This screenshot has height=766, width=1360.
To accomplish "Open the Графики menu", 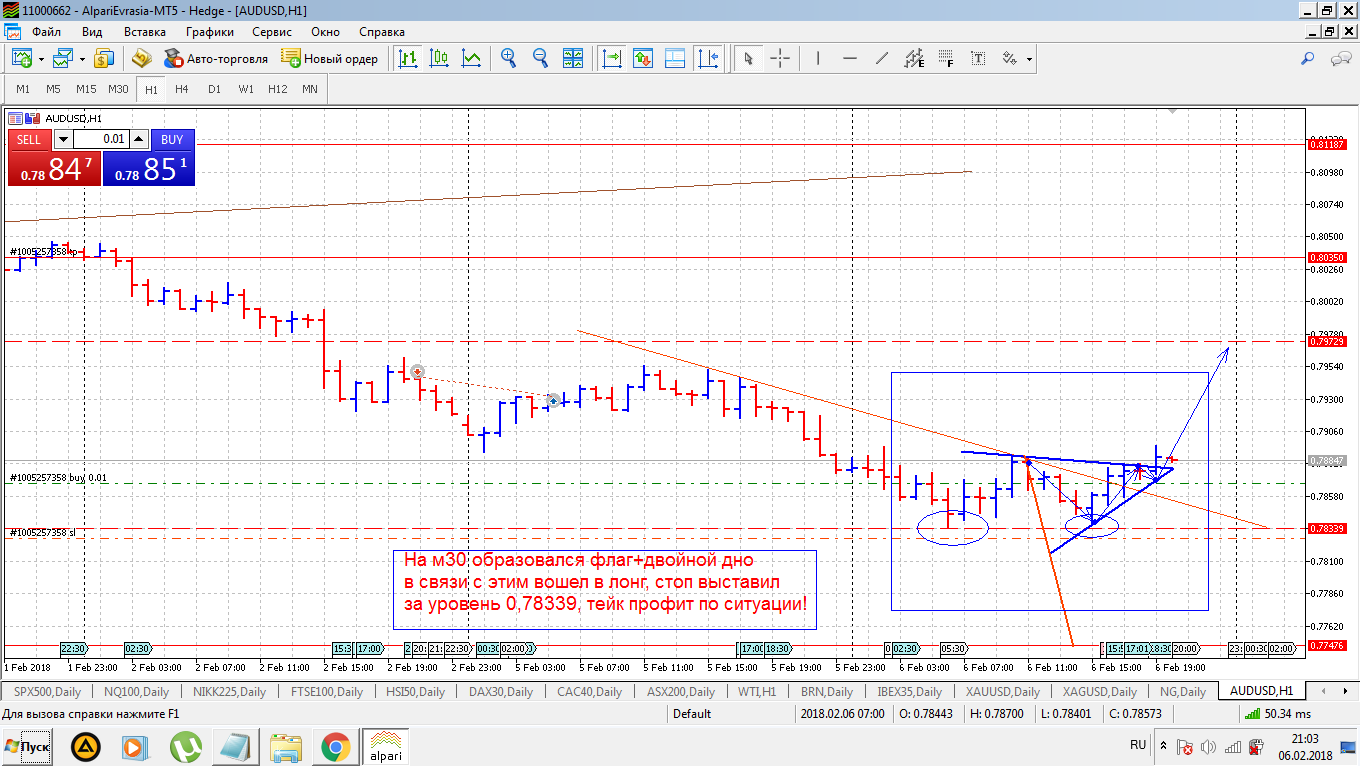I will [209, 32].
